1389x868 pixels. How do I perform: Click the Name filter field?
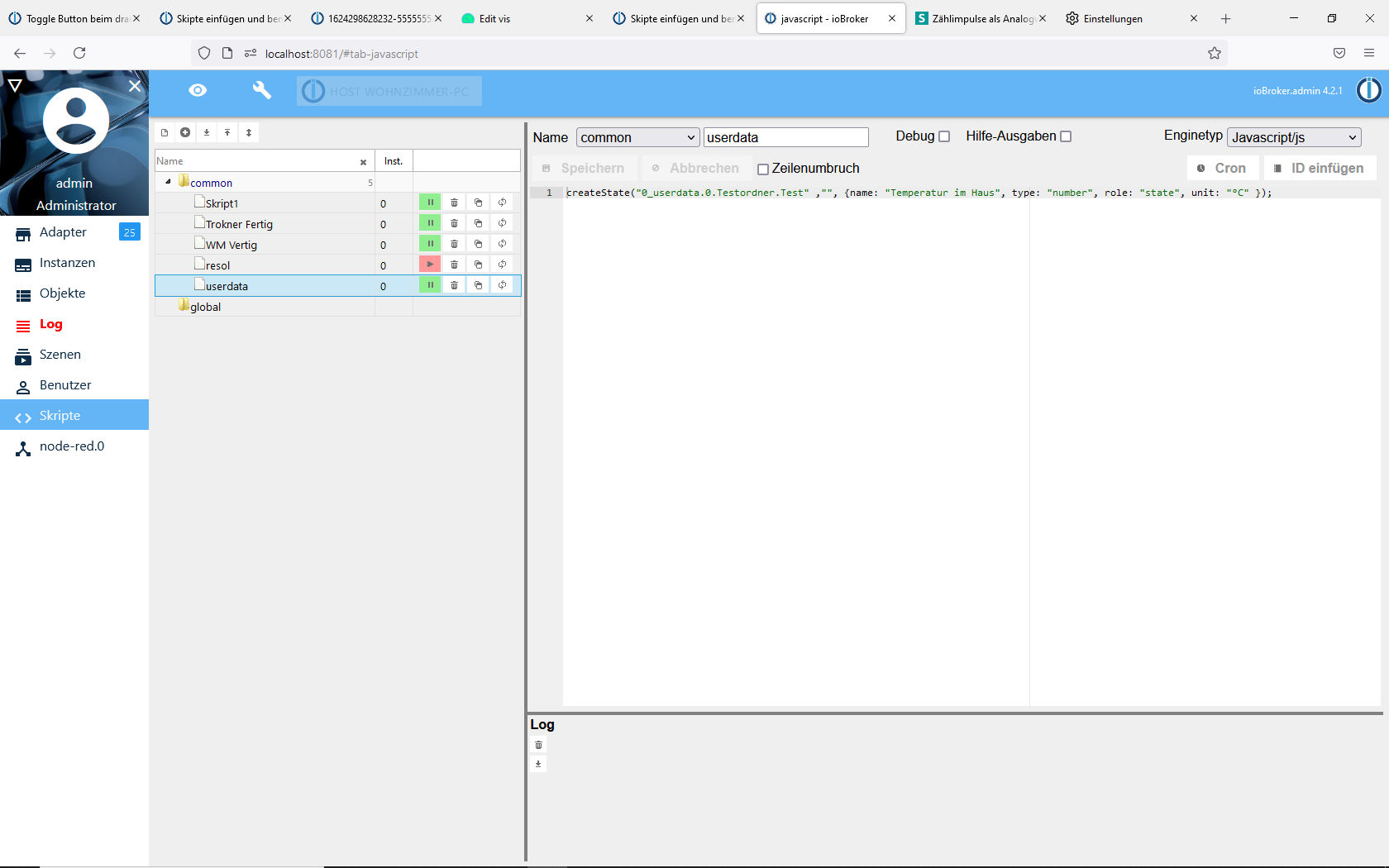pyautogui.click(x=256, y=161)
